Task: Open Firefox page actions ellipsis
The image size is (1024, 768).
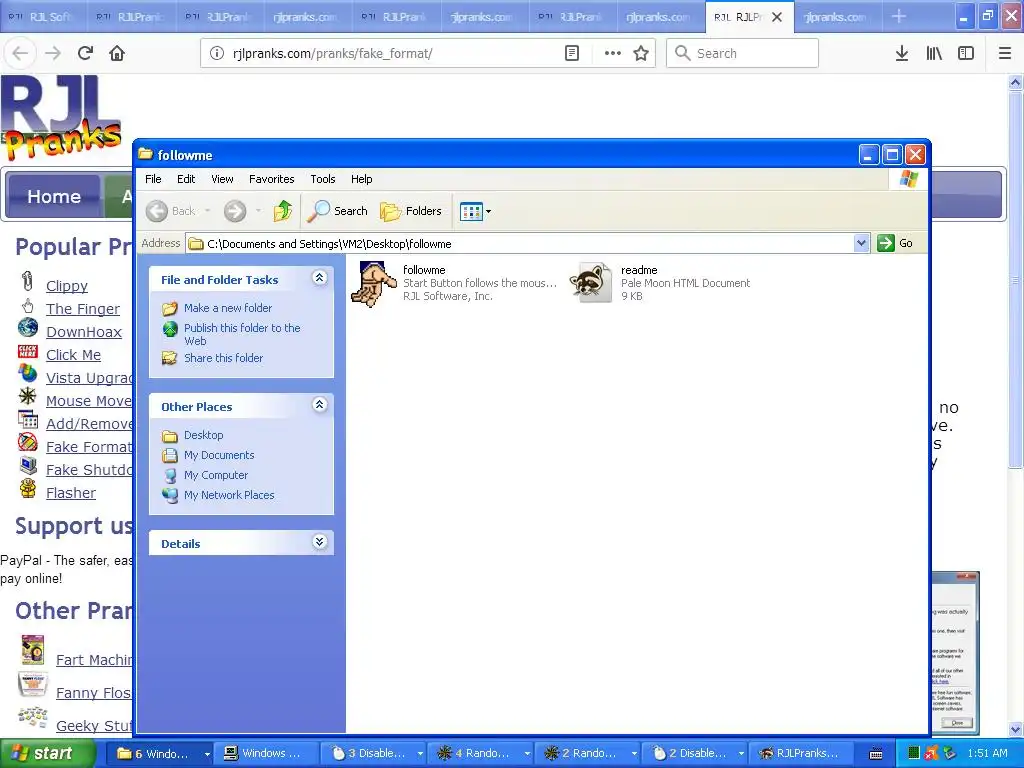Action: [x=613, y=53]
